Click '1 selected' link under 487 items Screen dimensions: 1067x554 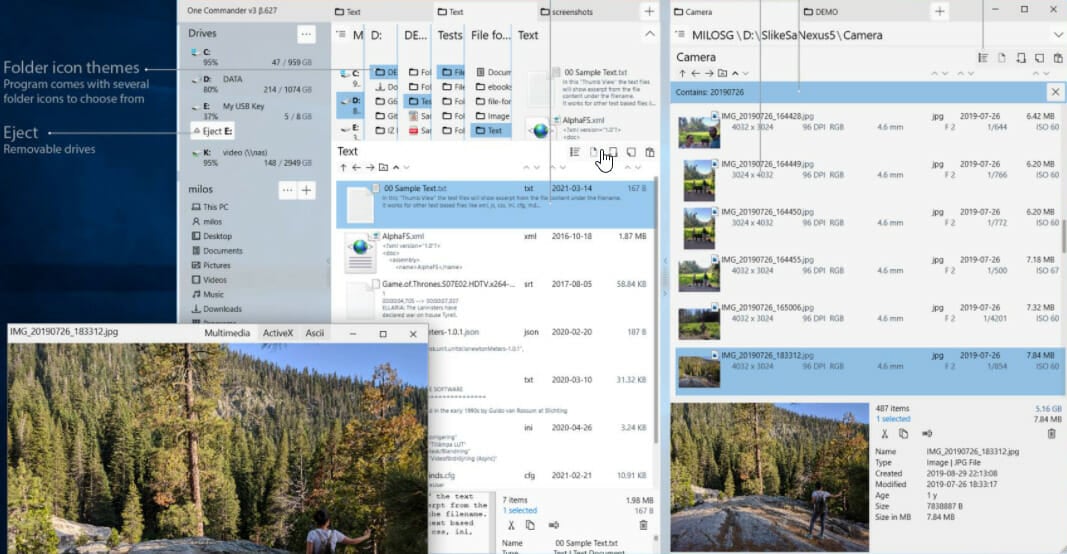click(893, 419)
